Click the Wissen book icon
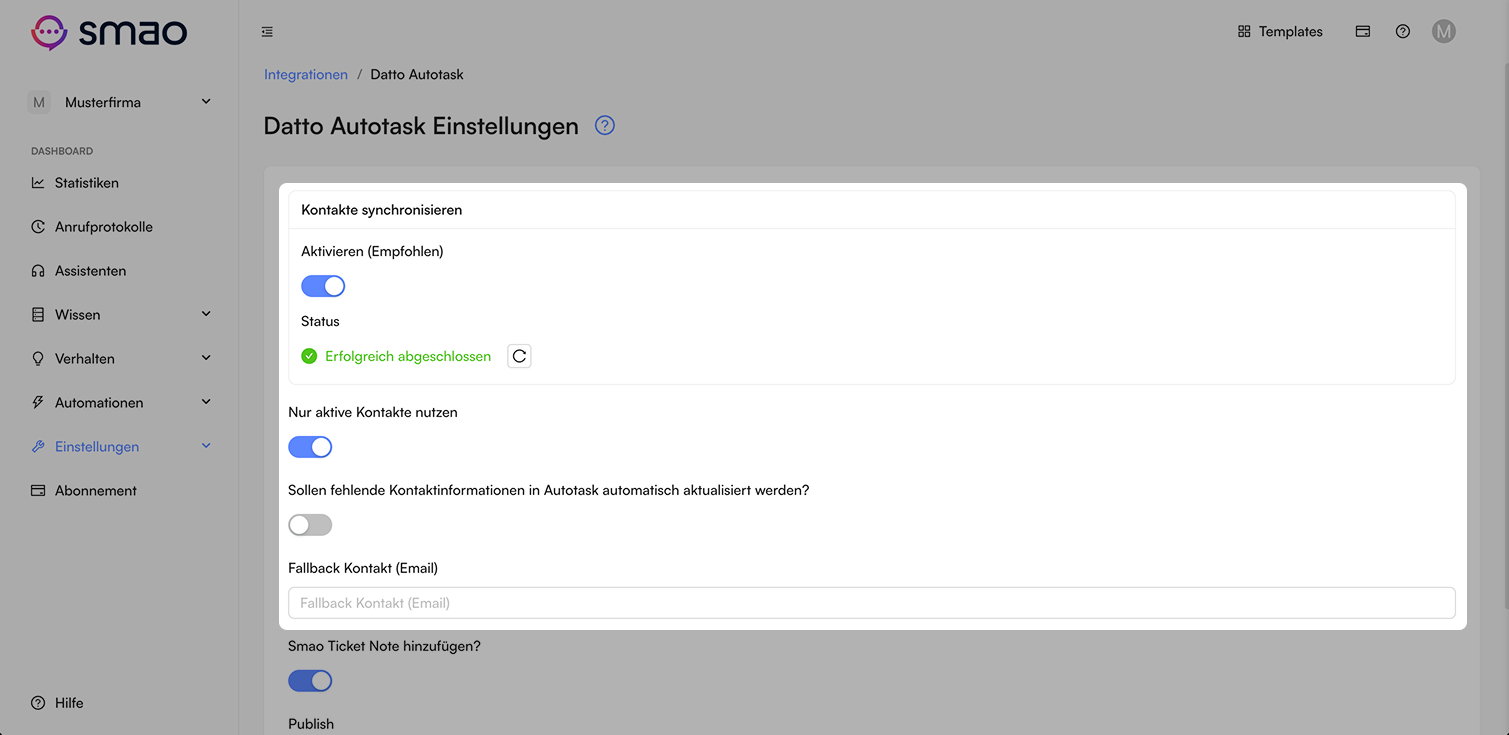 click(38, 315)
